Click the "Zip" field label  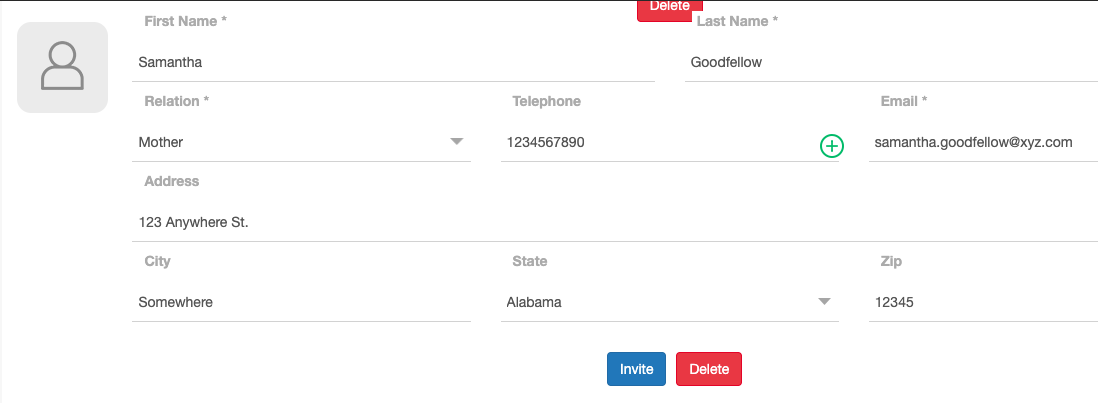pos(891,261)
